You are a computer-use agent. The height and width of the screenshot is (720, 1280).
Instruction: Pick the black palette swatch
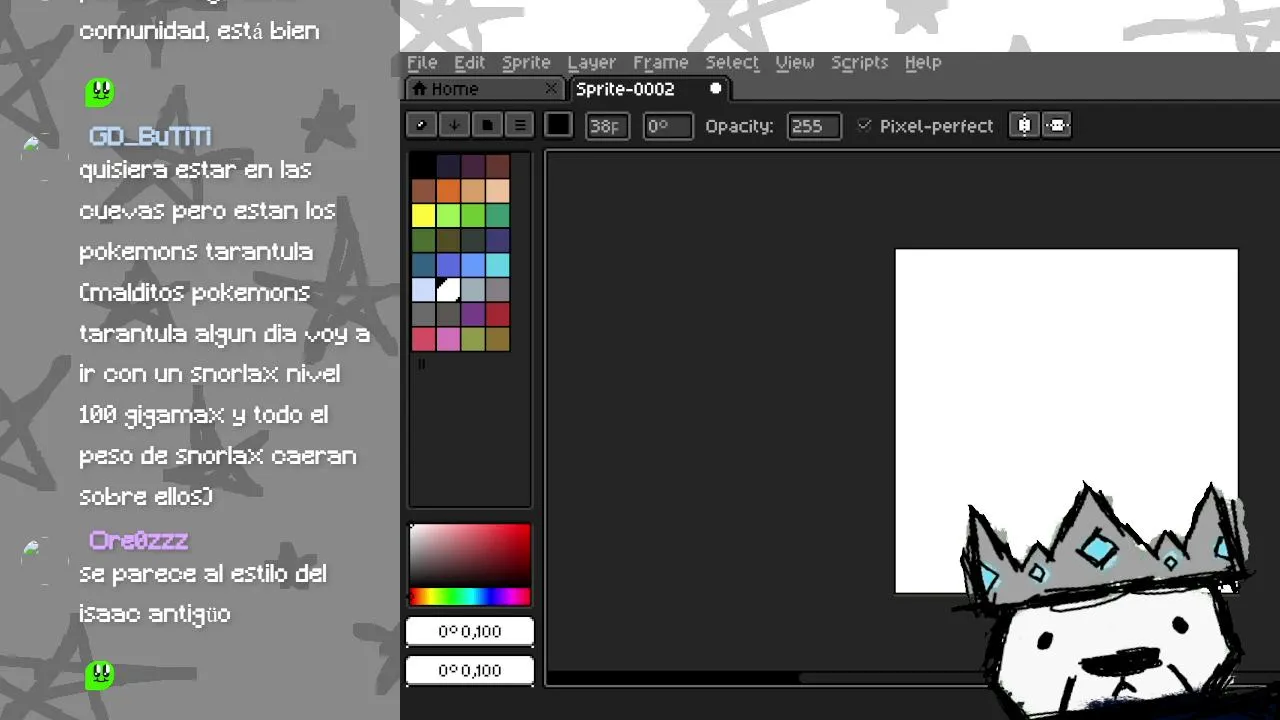[x=423, y=166]
